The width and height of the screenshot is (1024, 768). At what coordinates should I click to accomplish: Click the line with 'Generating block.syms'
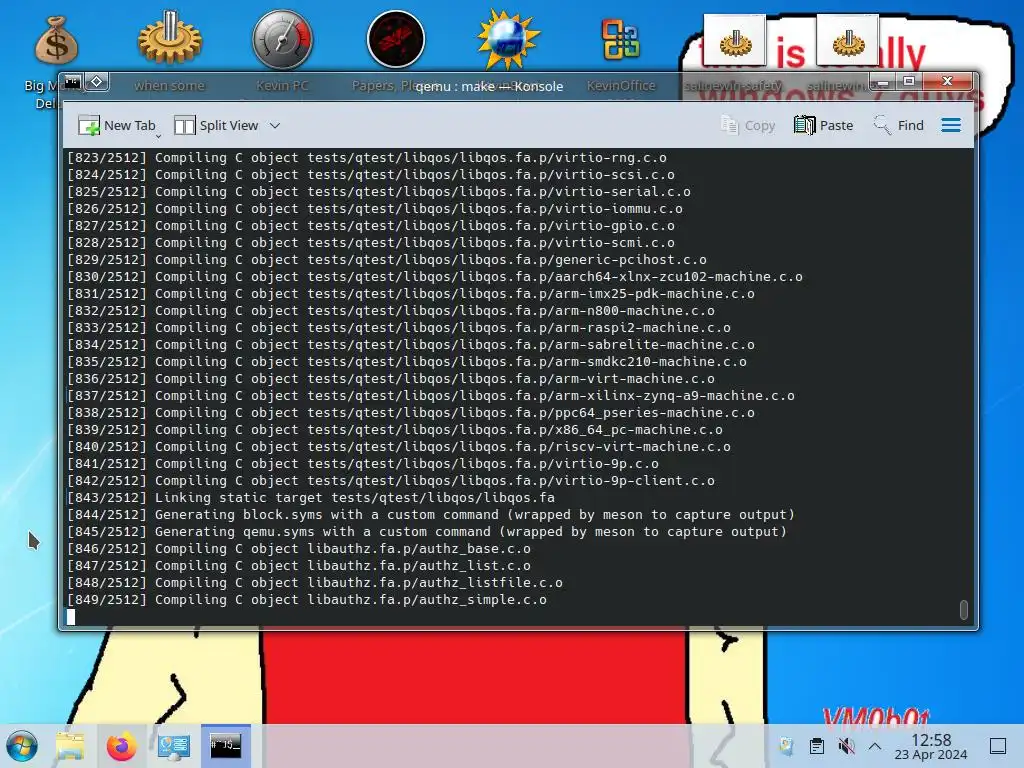[x=431, y=515]
